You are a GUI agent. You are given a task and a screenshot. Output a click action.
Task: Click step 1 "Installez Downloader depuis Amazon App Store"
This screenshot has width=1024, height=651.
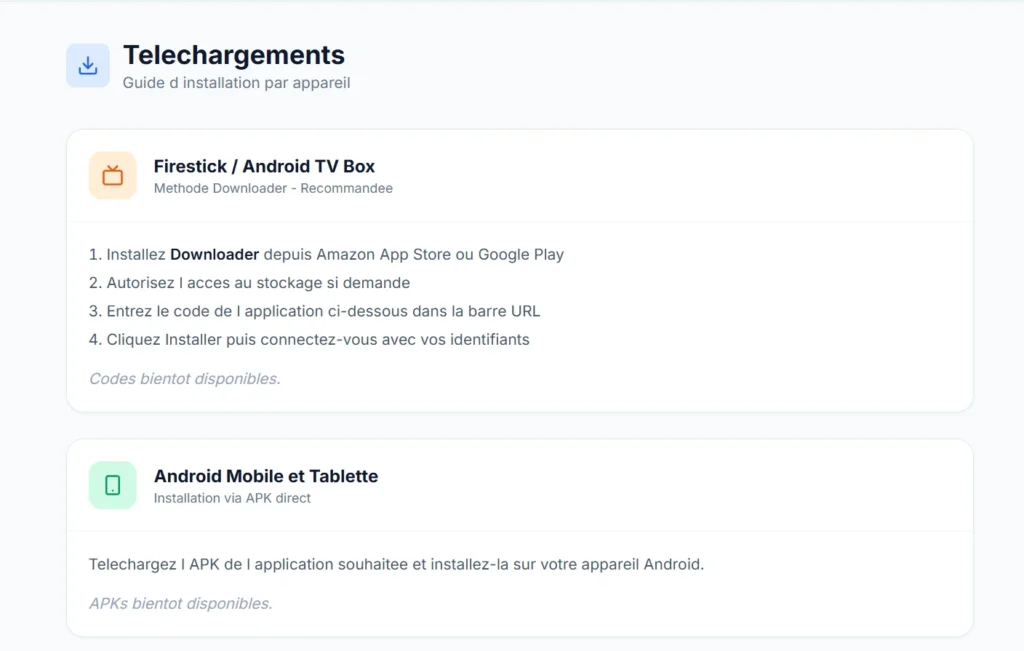click(x=327, y=255)
